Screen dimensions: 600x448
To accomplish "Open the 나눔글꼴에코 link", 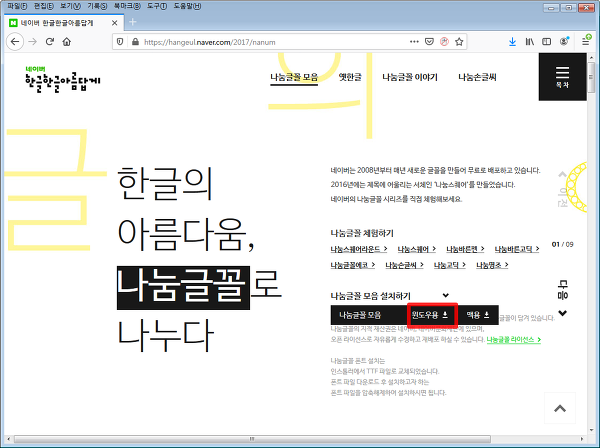I will click(x=352, y=265).
